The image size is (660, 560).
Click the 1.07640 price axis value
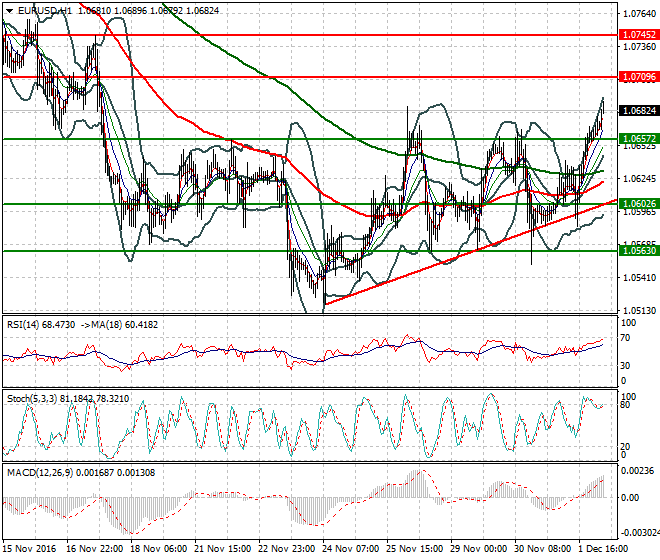click(x=639, y=14)
